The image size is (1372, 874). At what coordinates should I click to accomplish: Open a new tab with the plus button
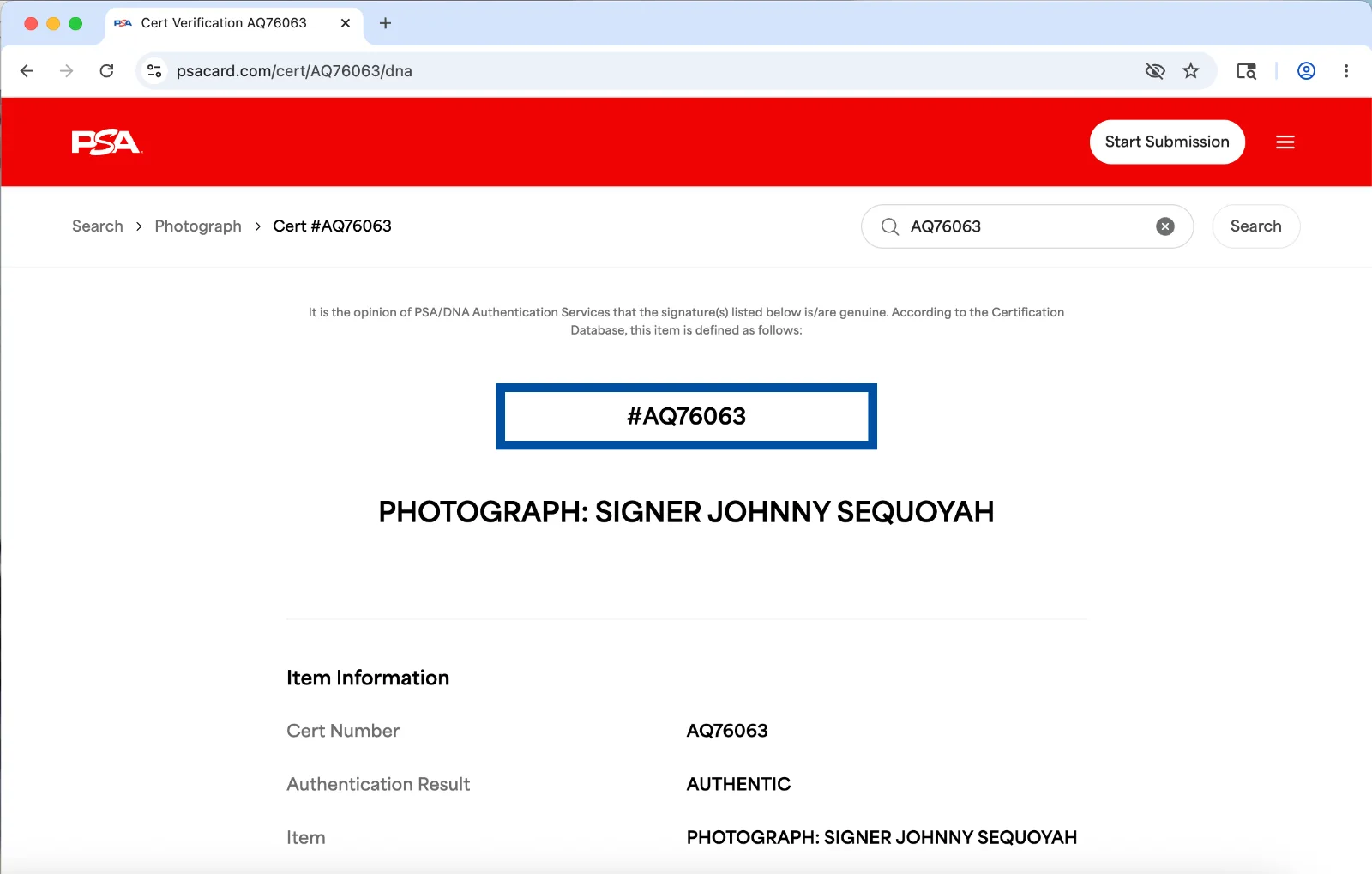385,23
